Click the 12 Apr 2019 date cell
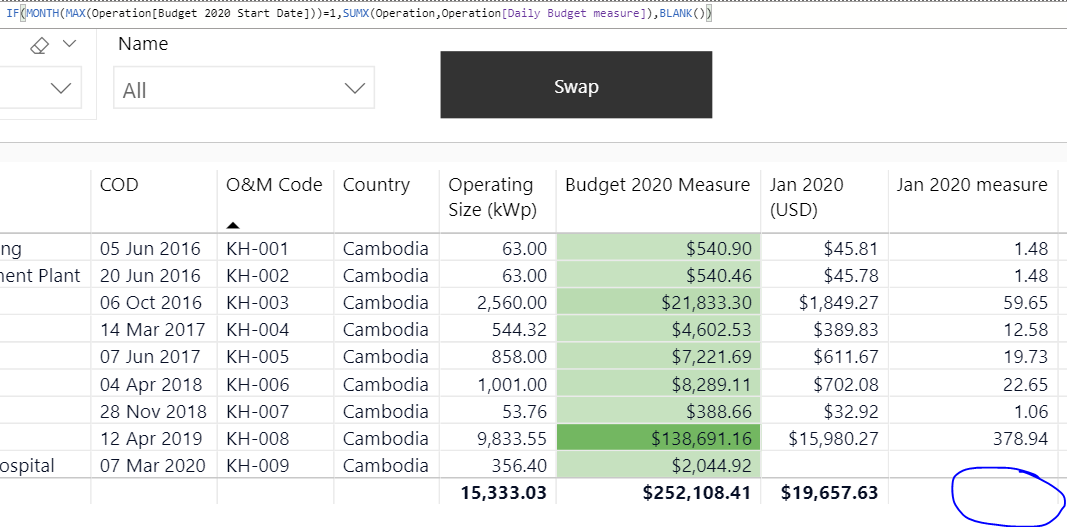The height and width of the screenshot is (527, 1067). 151,438
